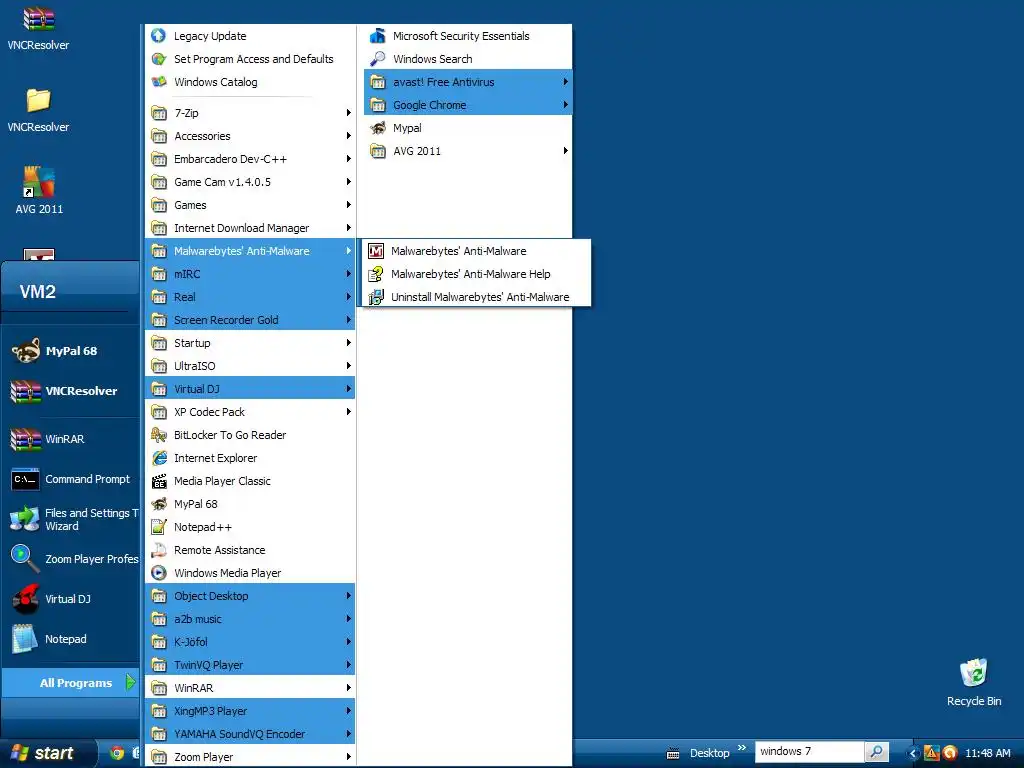Open Malwarebytes' Anti-Malware Help icon
The width and height of the screenshot is (1024, 768).
click(x=376, y=274)
